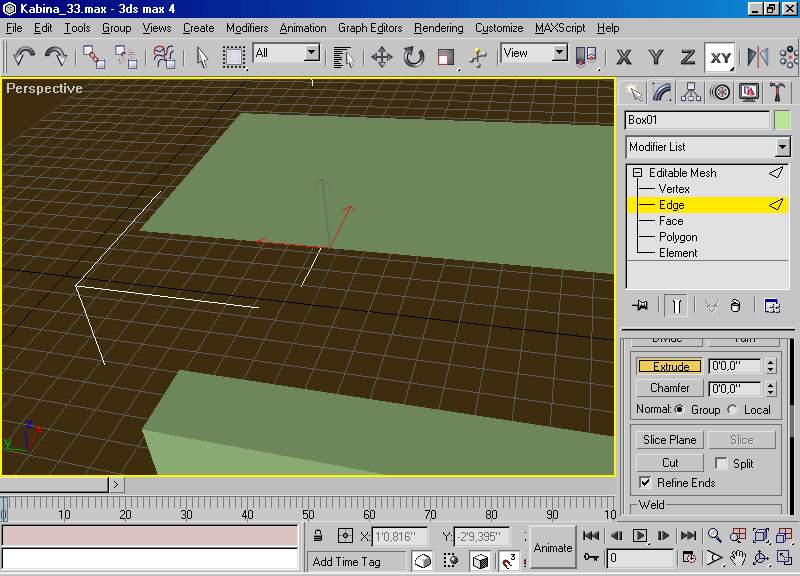Open the Hierarchy command panel tab
This screenshot has width=800, height=576.
coord(691,92)
